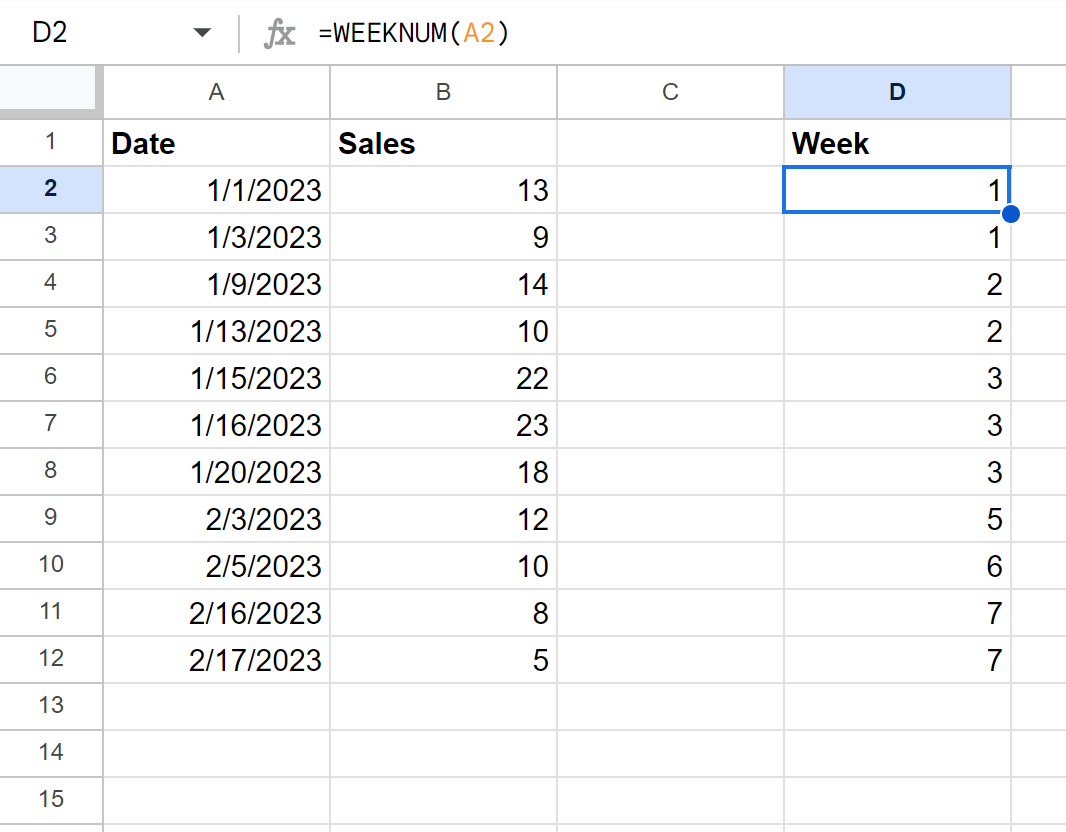The width and height of the screenshot is (1066, 832).
Task: Select sales value 8 cell
Action: click(443, 612)
